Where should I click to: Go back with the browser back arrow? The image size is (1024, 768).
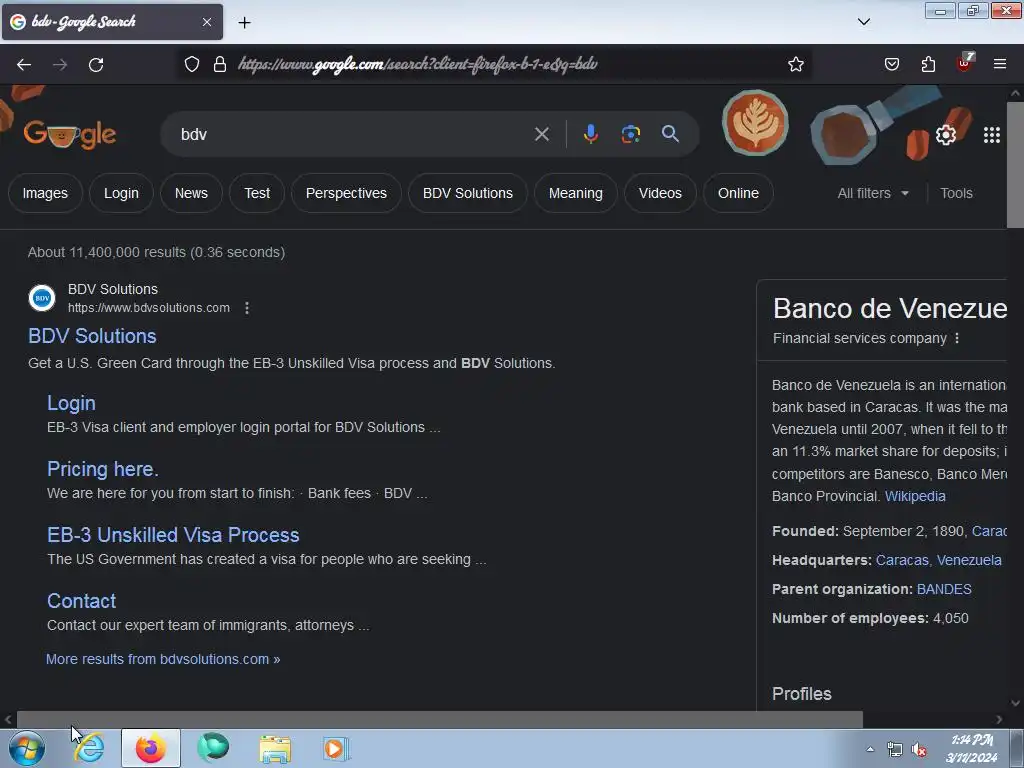tap(24, 64)
